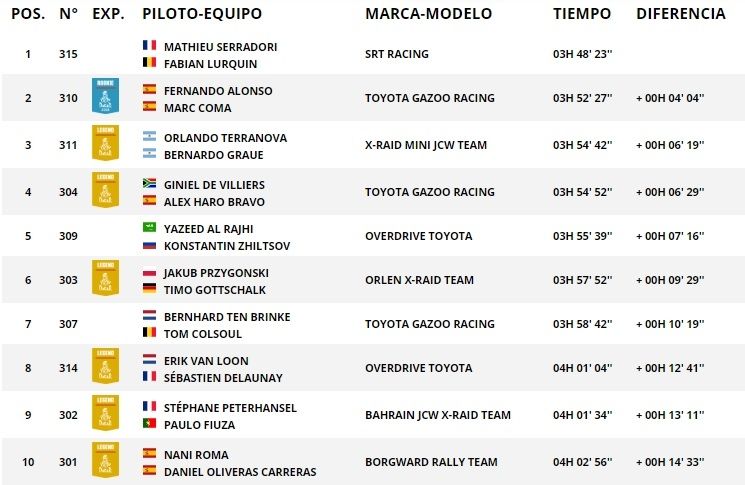
Task: Click the Argentine flag next to Orlando Terranova
Action: [150, 136]
